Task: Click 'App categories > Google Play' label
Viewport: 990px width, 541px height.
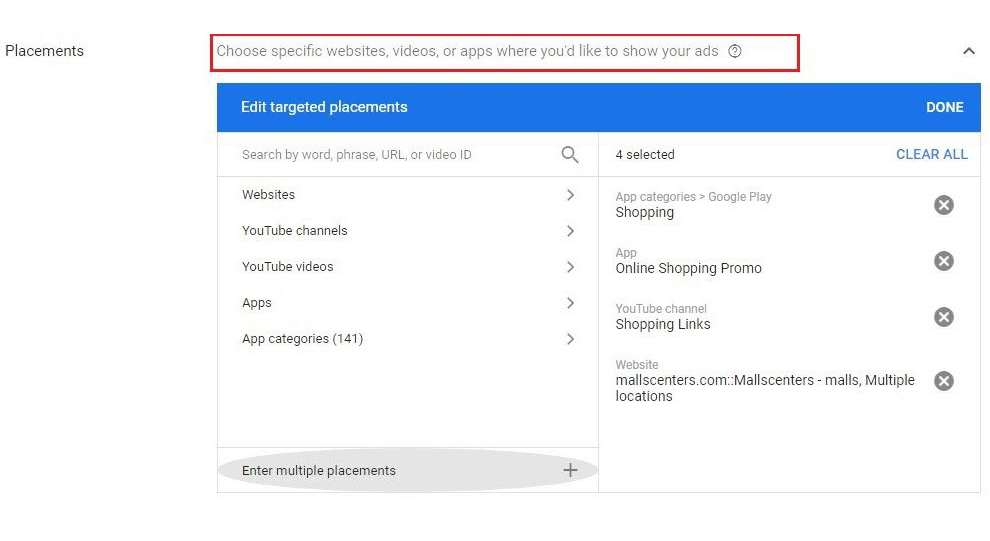Action: click(x=693, y=197)
